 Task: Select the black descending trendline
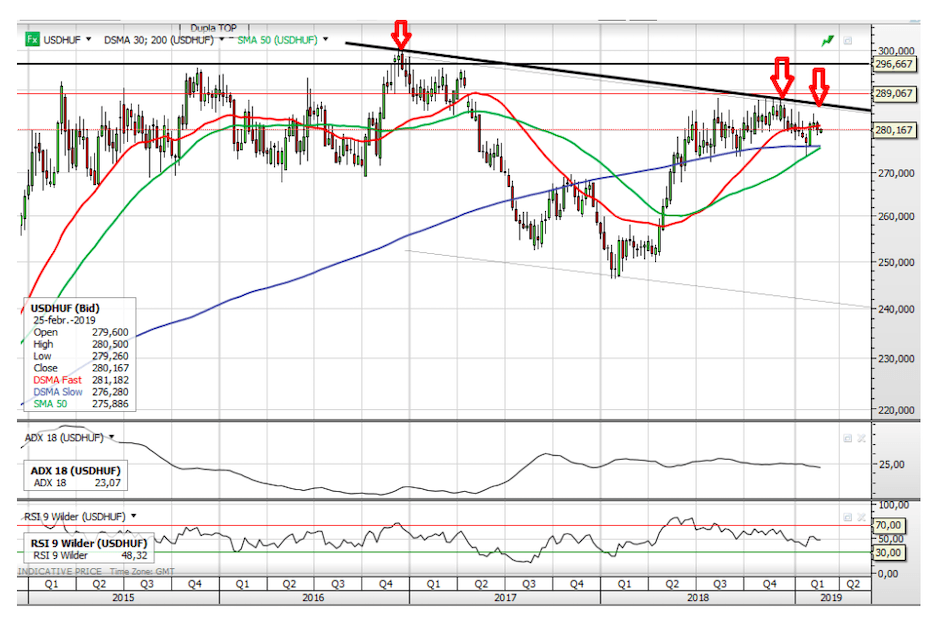(x=600, y=74)
